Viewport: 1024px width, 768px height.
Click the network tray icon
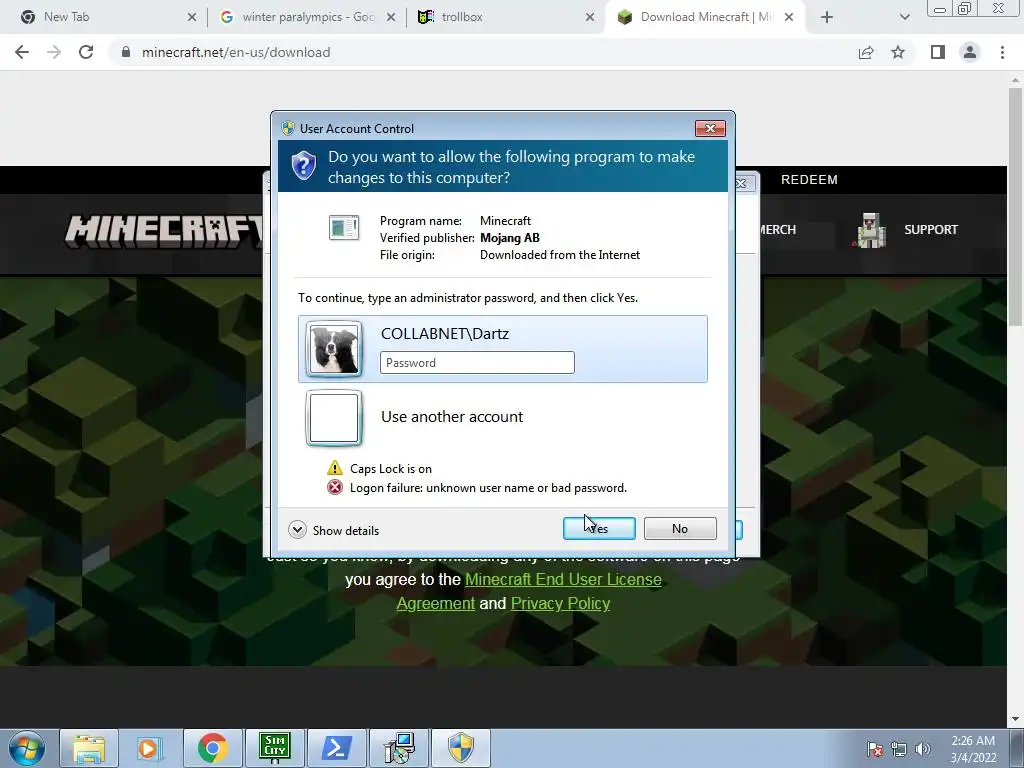pyautogui.click(x=899, y=749)
